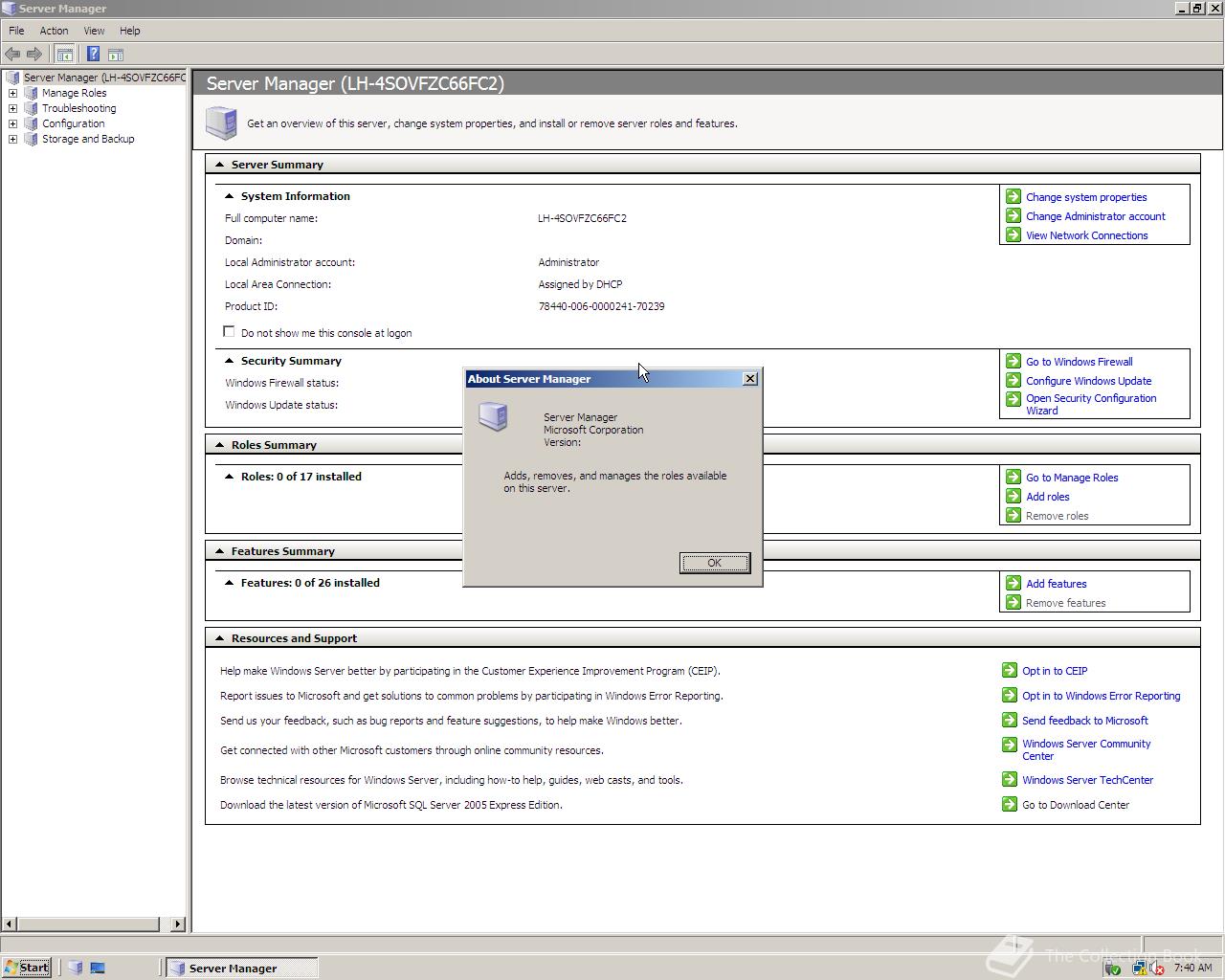
Task: Open the Action menu
Action: (x=54, y=31)
